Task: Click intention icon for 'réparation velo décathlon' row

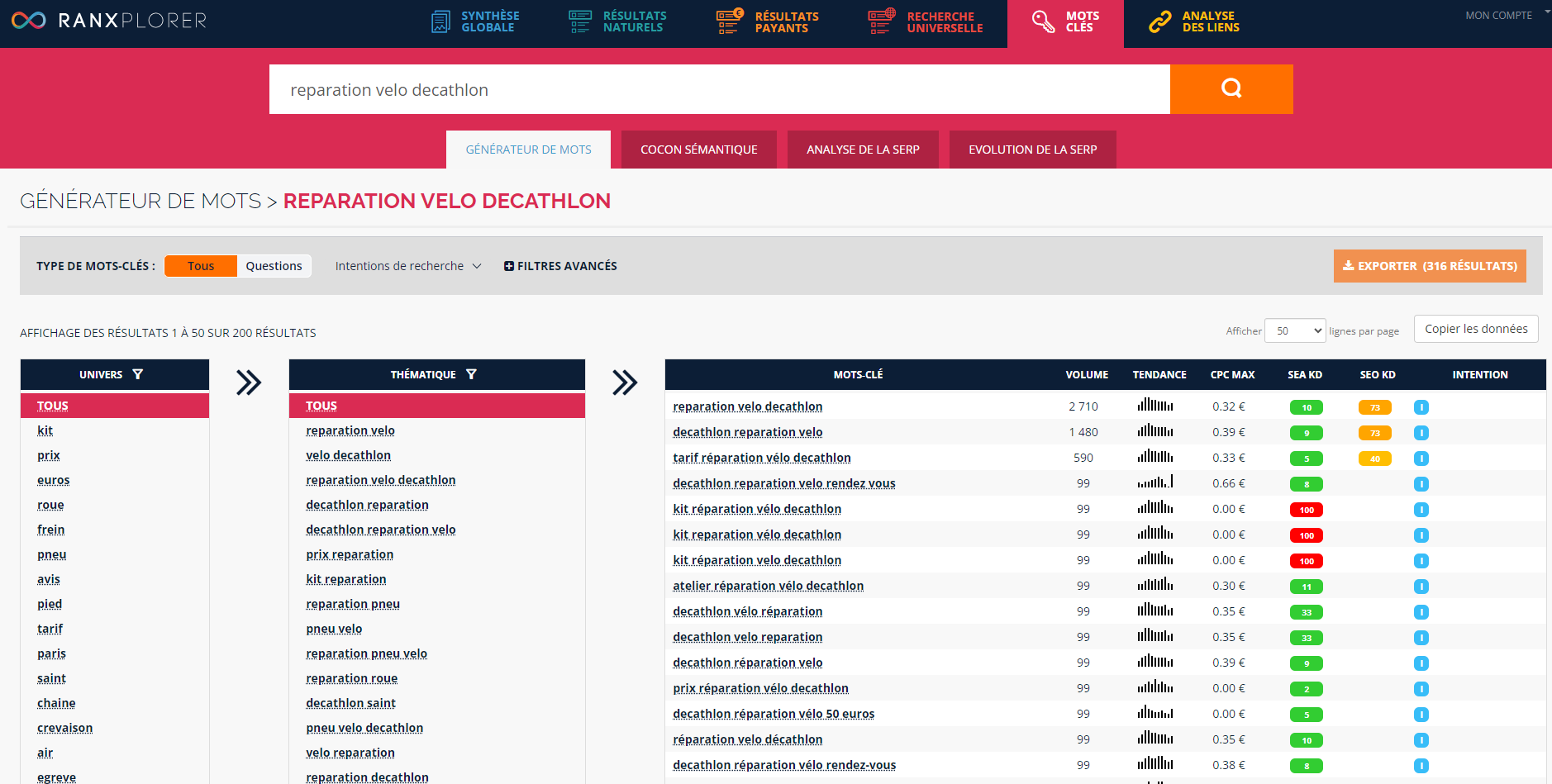Action: 1421,740
